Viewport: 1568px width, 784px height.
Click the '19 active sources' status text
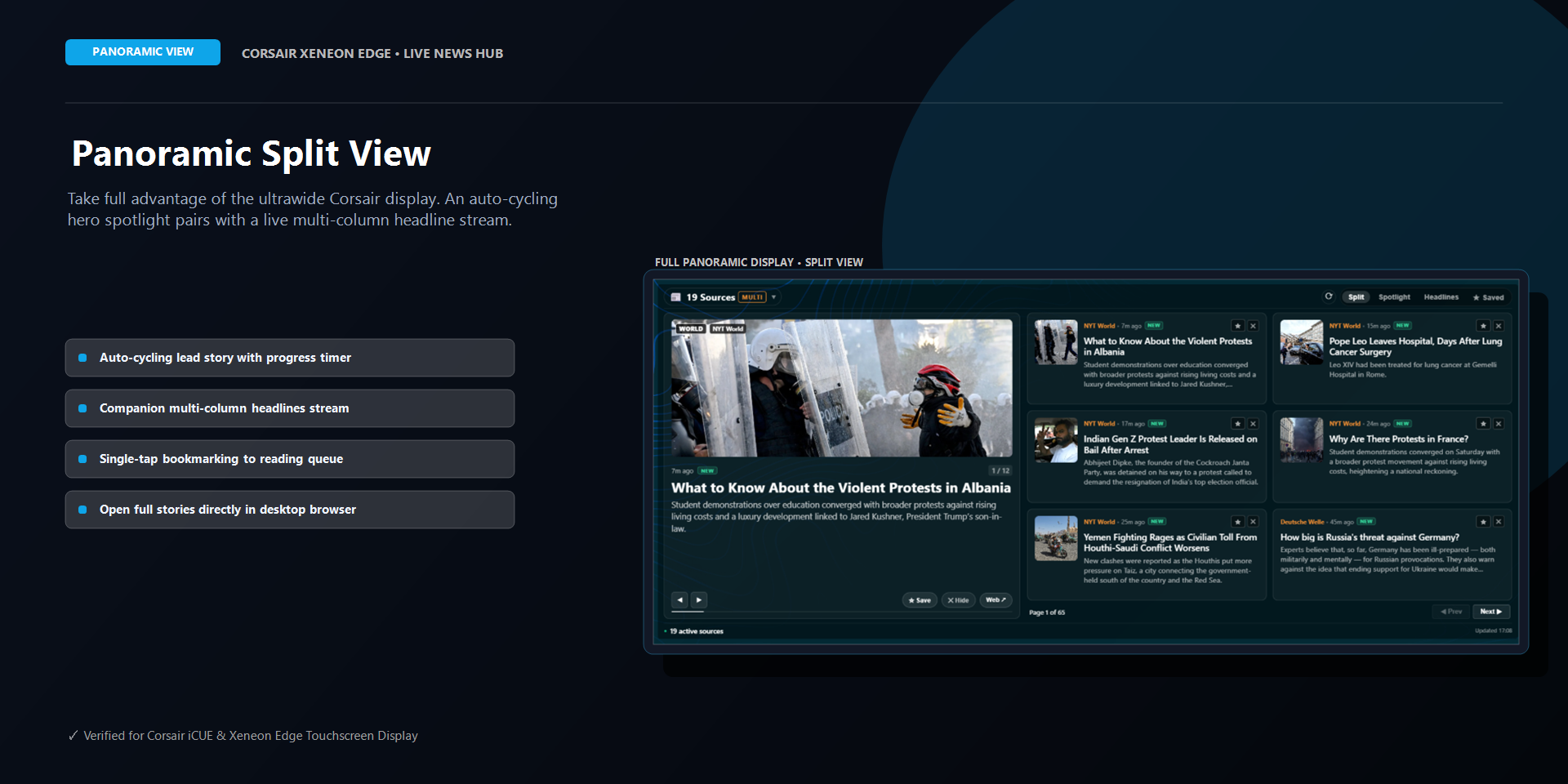697,631
